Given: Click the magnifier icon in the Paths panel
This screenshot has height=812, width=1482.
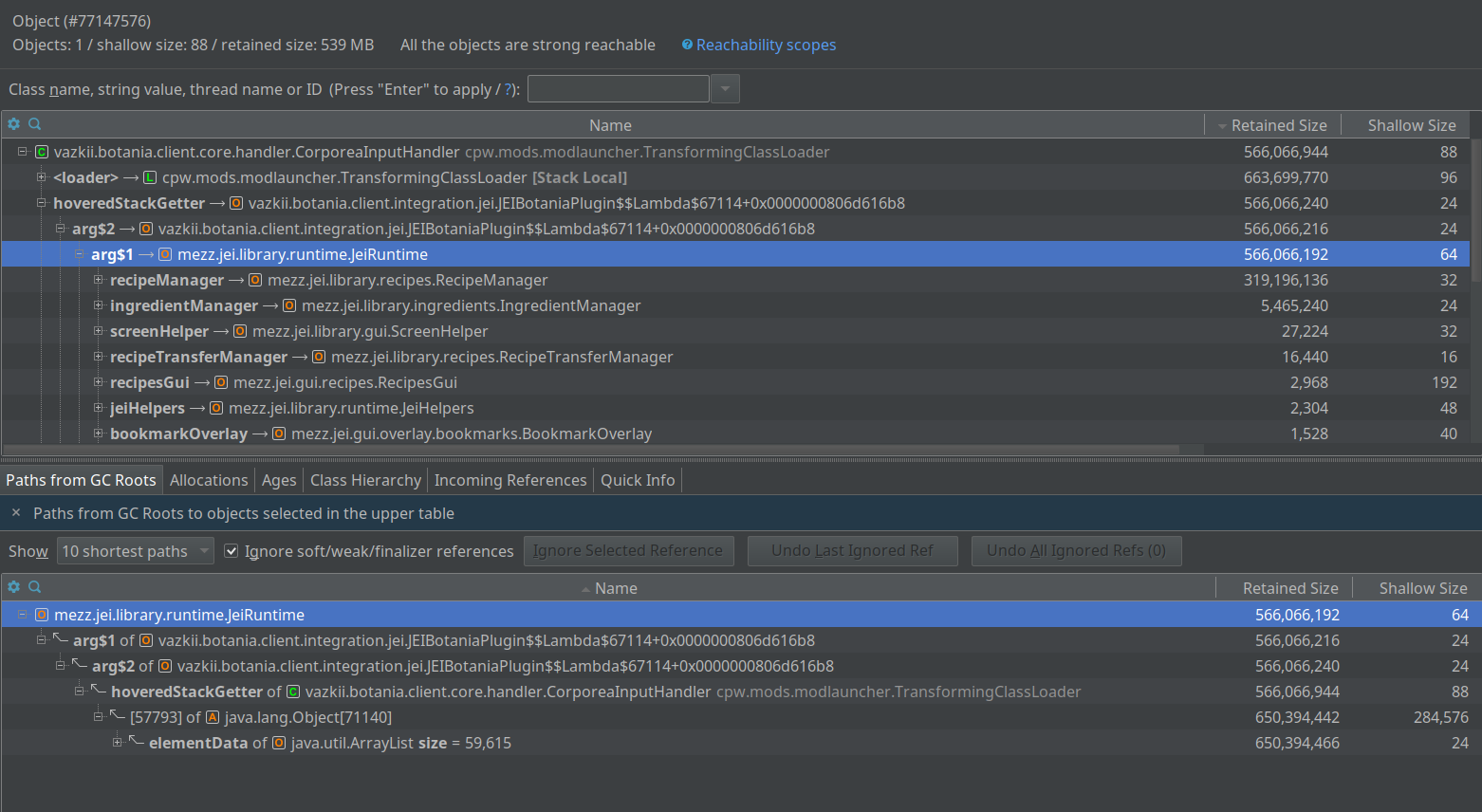Looking at the screenshot, I should tap(34, 586).
